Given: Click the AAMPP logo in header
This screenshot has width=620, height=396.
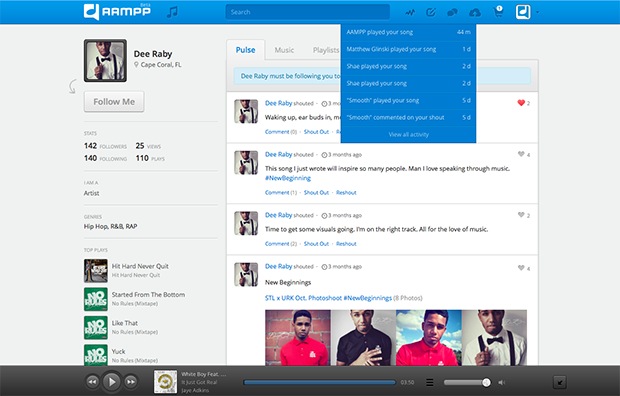Looking at the screenshot, I should (117, 11).
